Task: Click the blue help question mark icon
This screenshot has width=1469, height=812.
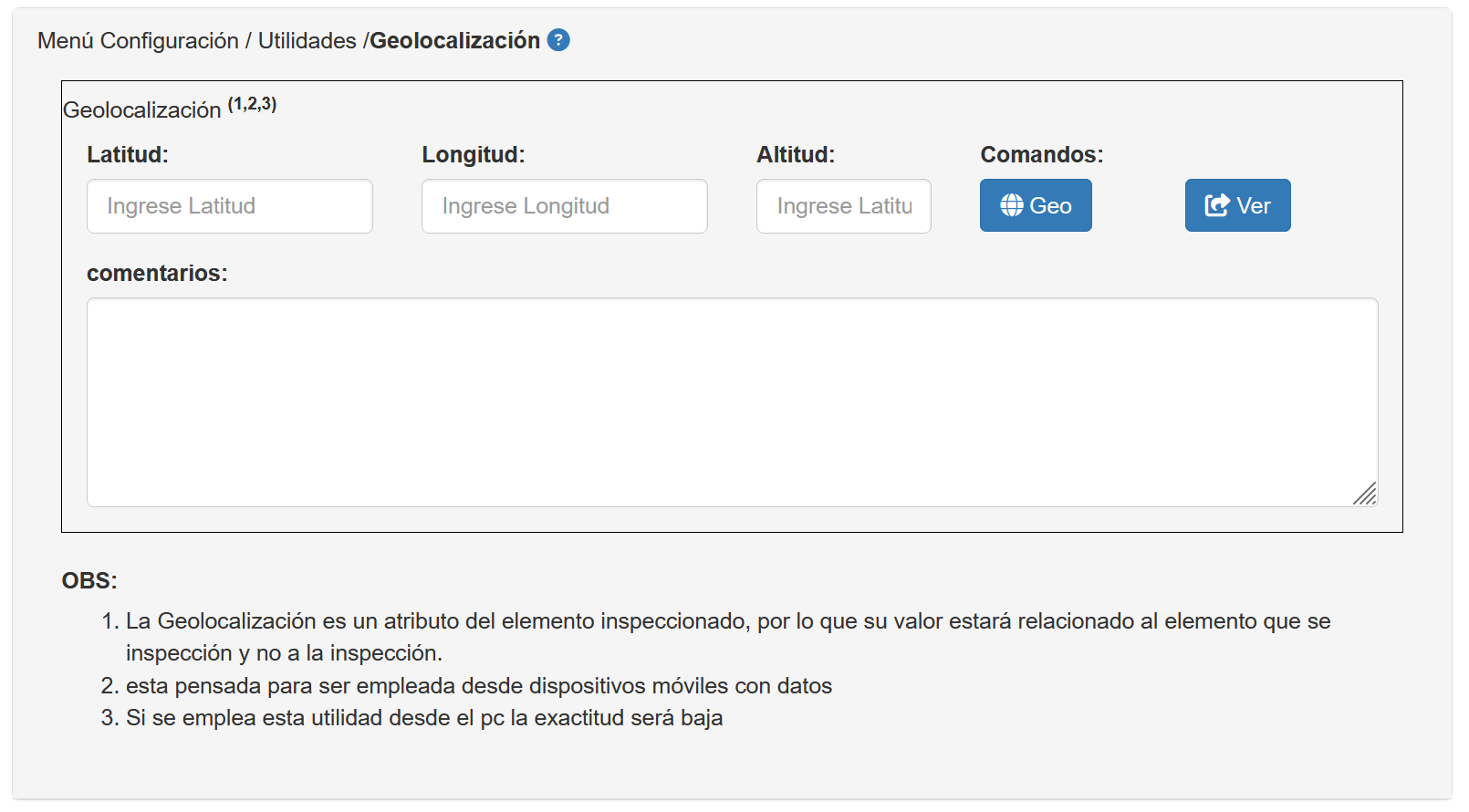Action: pos(558,40)
